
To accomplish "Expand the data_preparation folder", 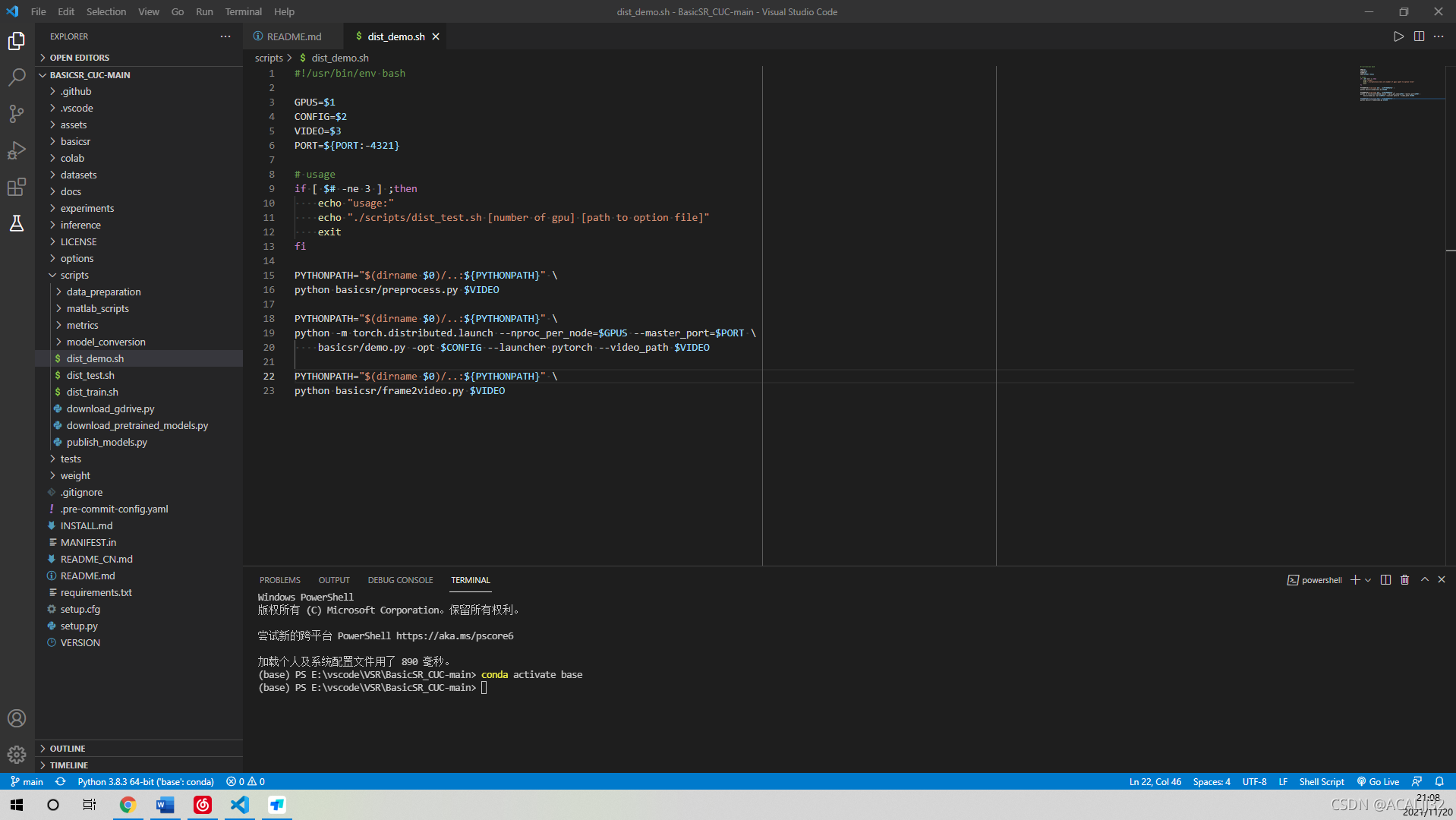I will [139, 292].
